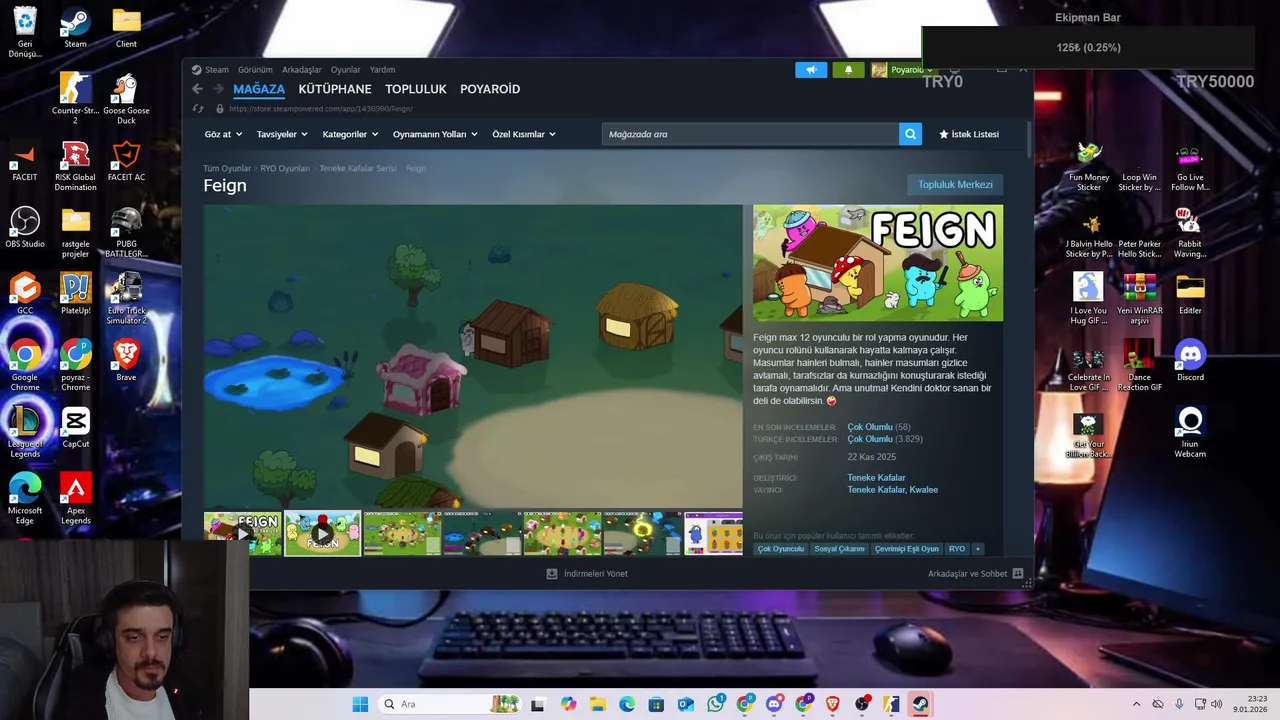Screen dimensions: 1280x720
Task: Click the Mağazada ara search field
Action: [x=750, y=134]
